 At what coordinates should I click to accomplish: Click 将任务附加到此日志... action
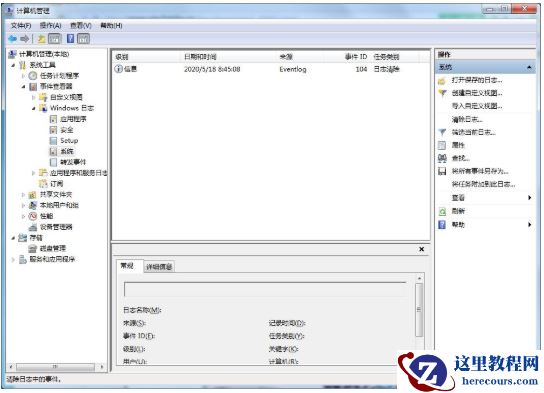483,185
